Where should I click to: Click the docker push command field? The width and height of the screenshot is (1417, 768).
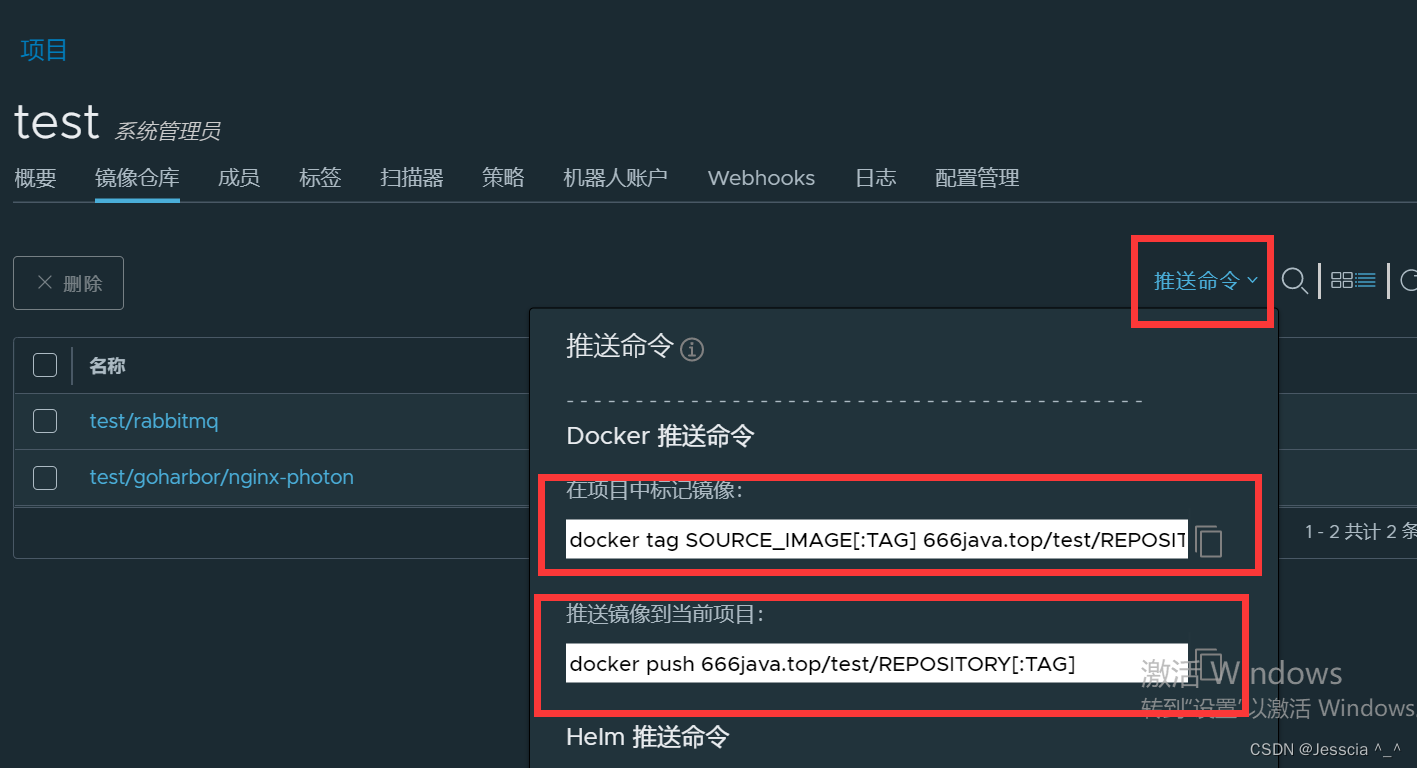(877, 664)
